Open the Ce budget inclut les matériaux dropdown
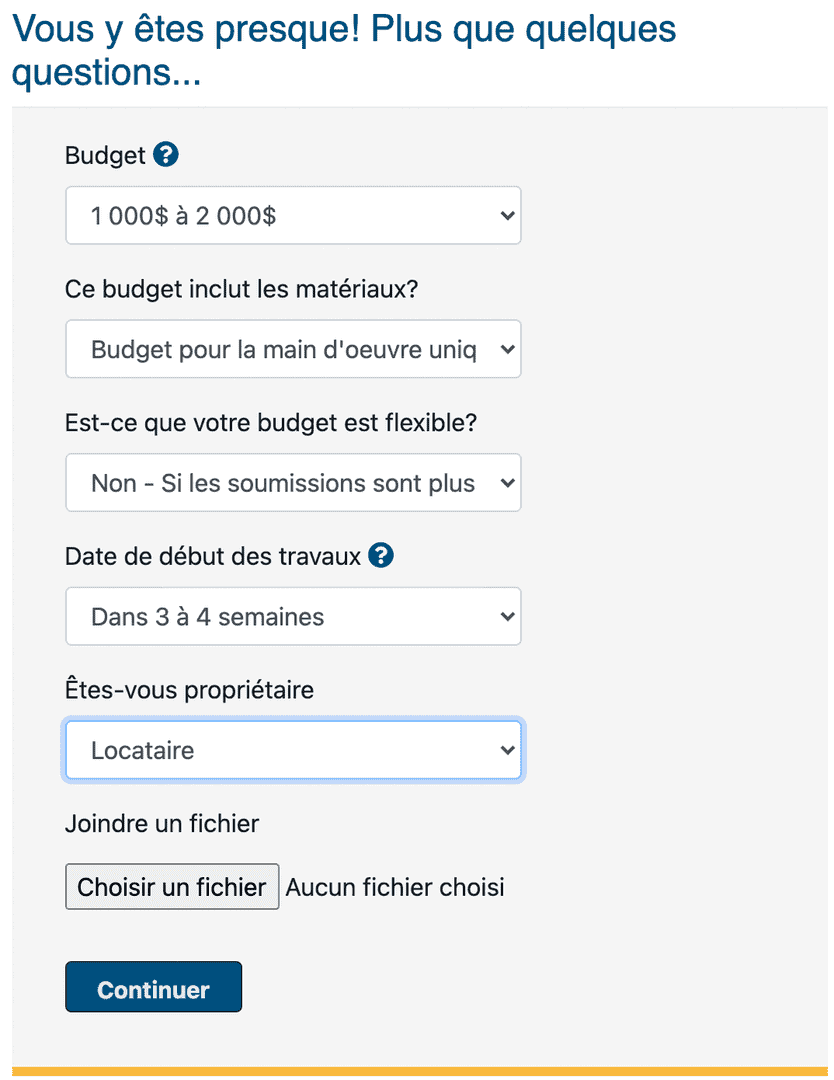This screenshot has width=834, height=1080. coord(293,349)
